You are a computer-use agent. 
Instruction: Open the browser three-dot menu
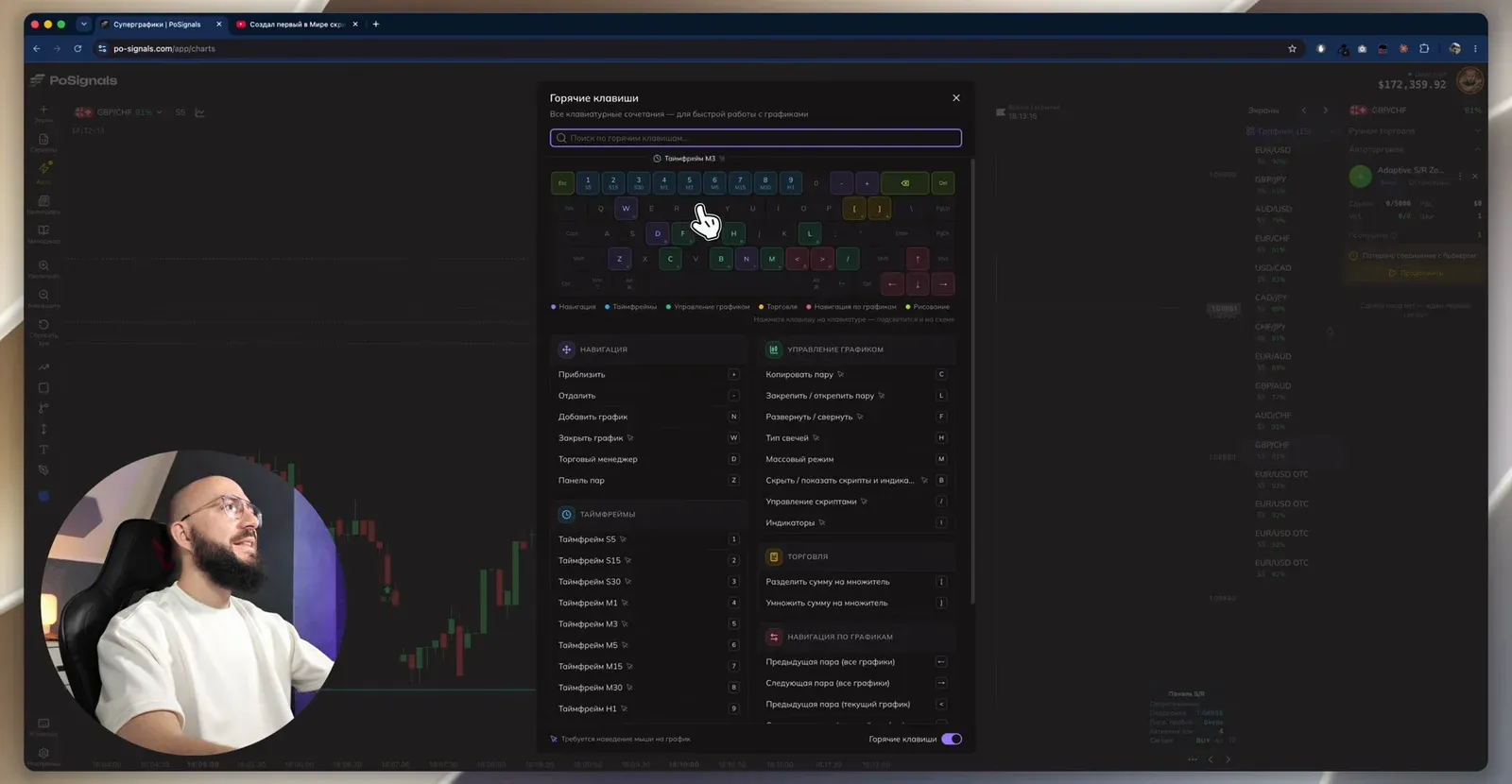[x=1475, y=49]
